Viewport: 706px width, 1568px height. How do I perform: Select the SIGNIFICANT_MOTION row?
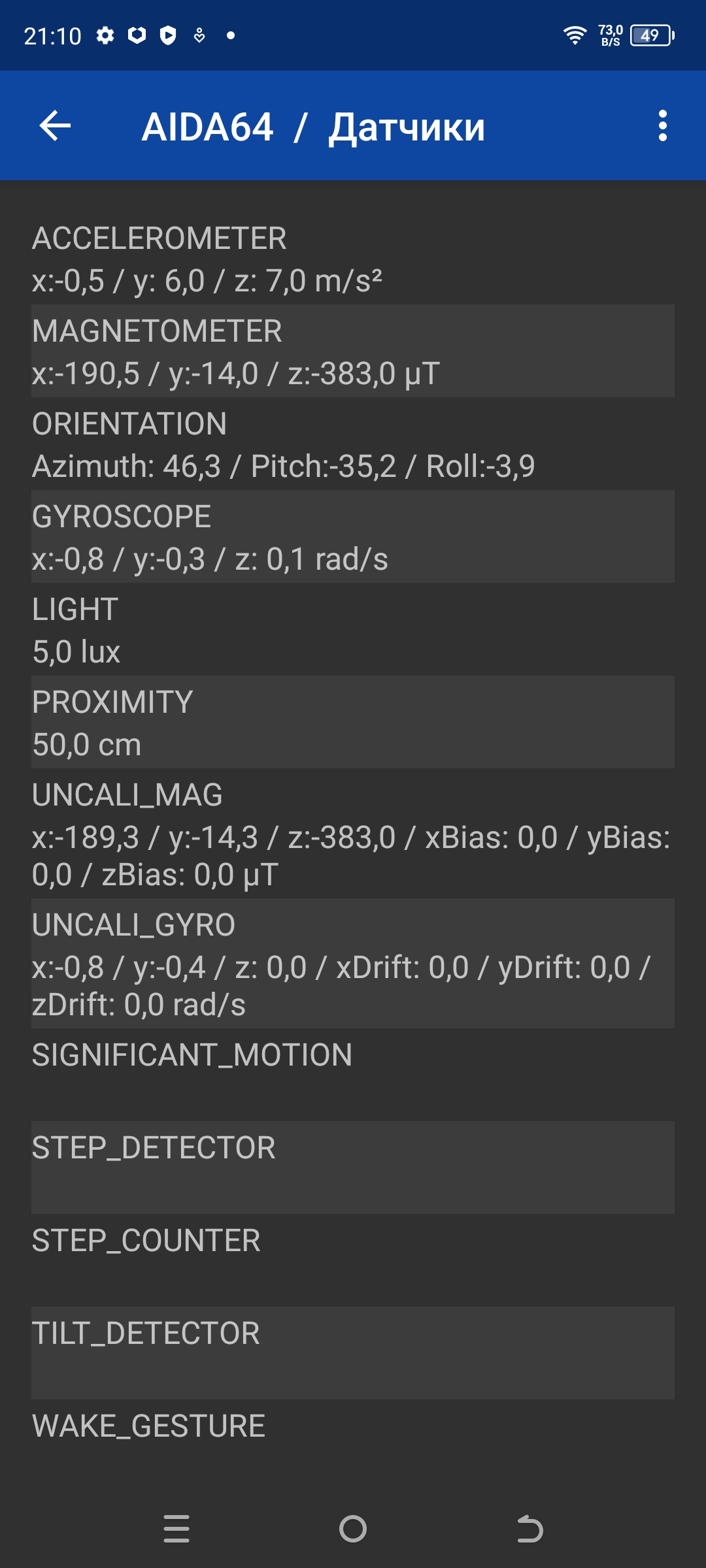coord(353,1075)
